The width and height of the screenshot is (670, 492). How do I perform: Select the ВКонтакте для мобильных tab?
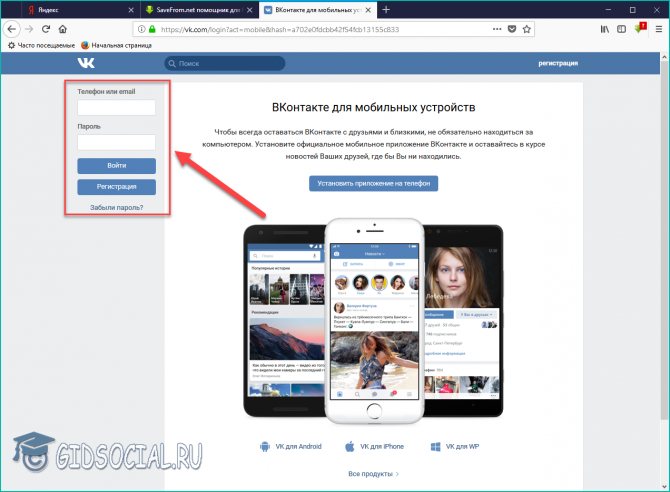(x=318, y=10)
